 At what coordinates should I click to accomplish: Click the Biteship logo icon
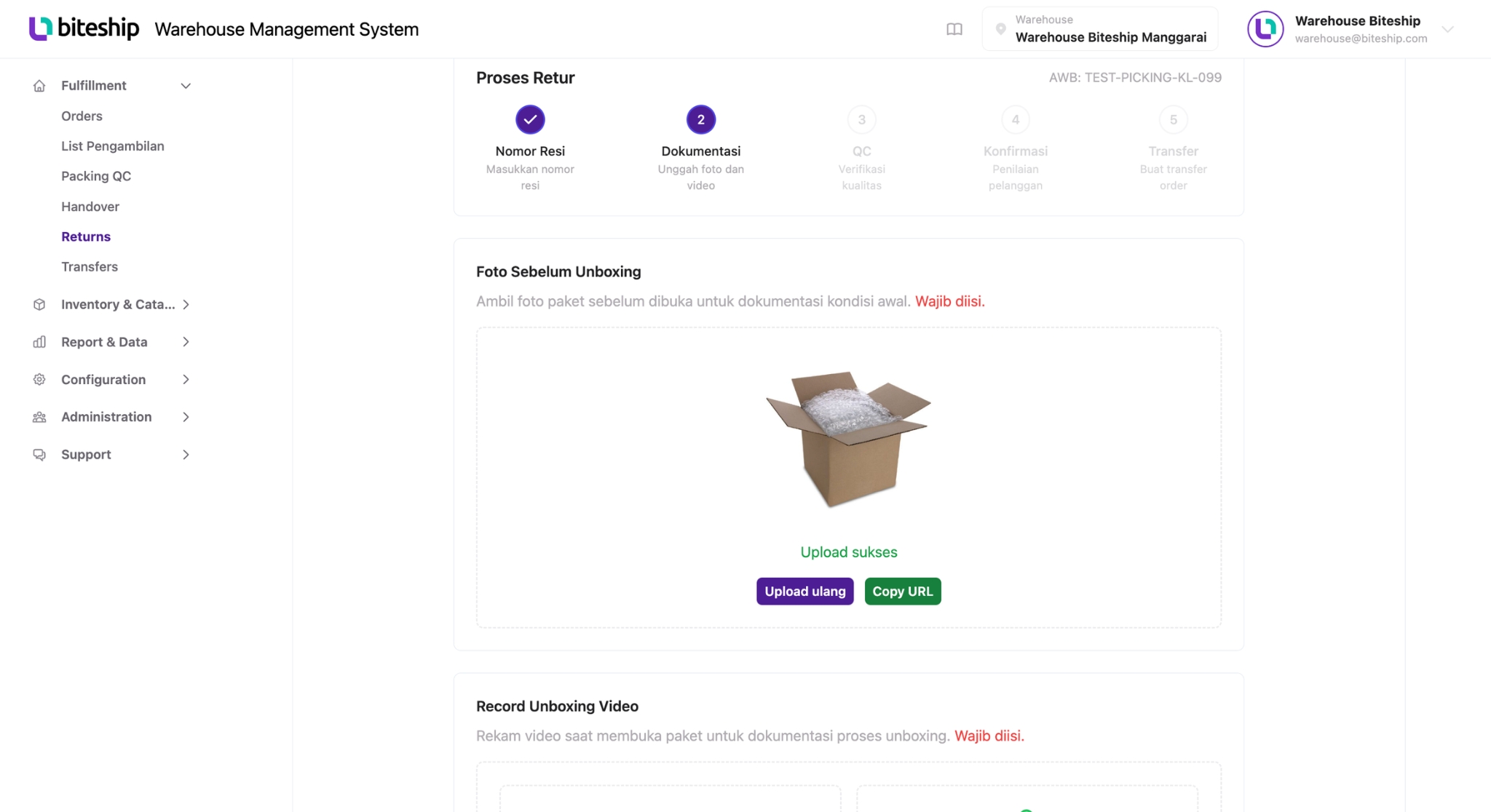41,28
